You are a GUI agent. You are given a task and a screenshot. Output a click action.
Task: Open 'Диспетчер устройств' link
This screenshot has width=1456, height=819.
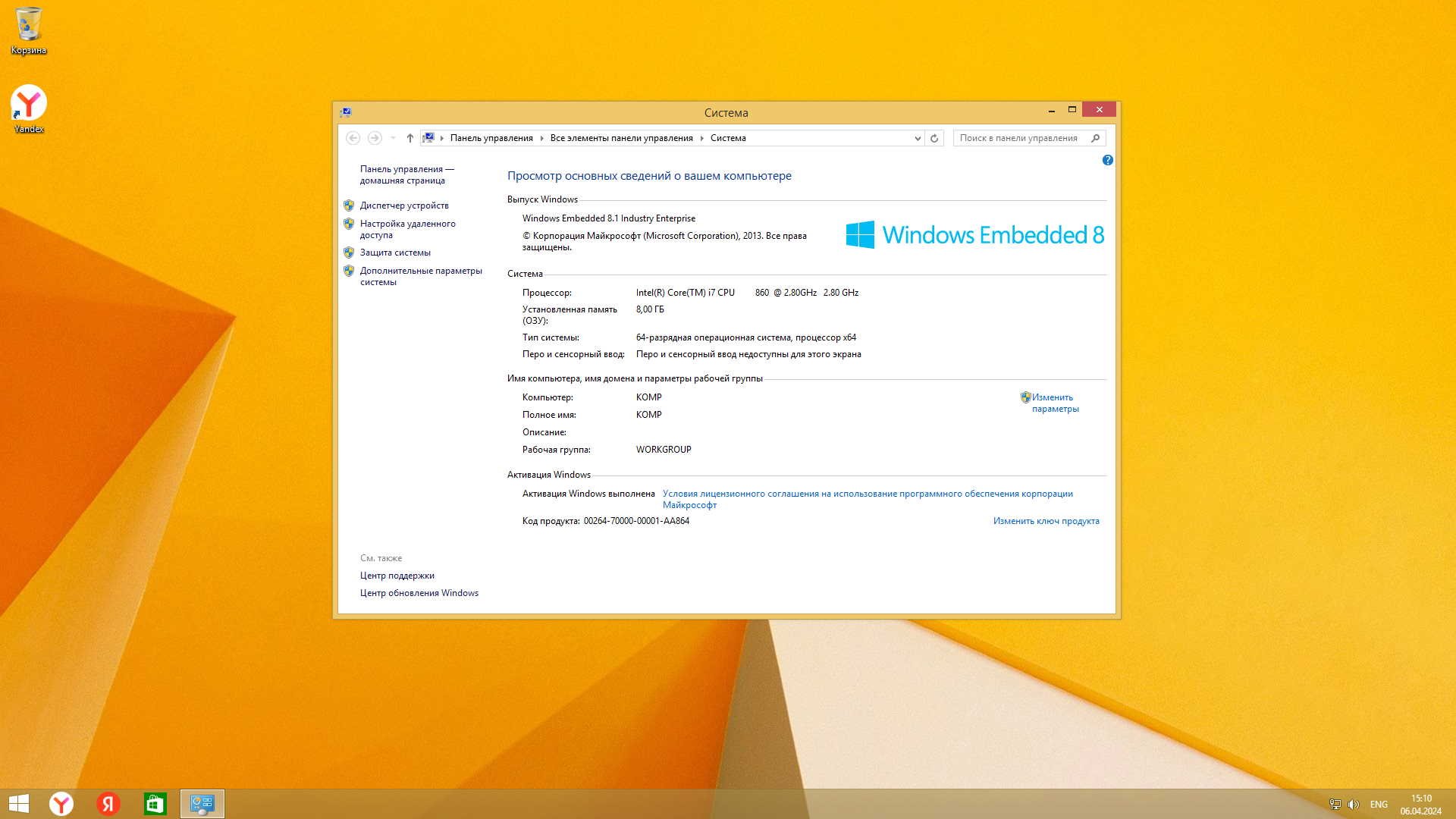pos(403,206)
